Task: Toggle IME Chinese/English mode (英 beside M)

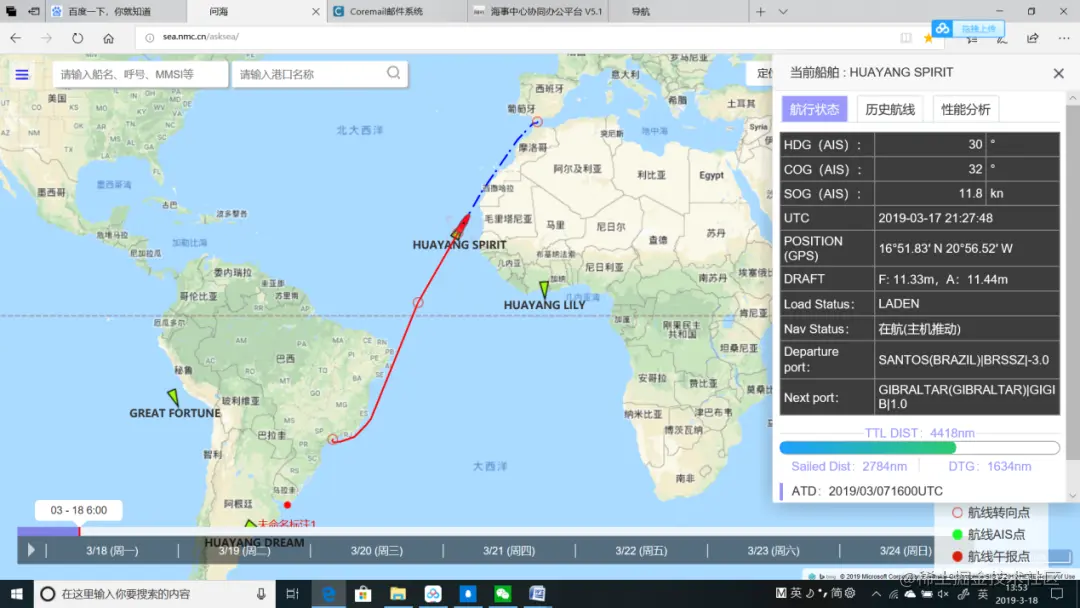Action: coord(796,593)
